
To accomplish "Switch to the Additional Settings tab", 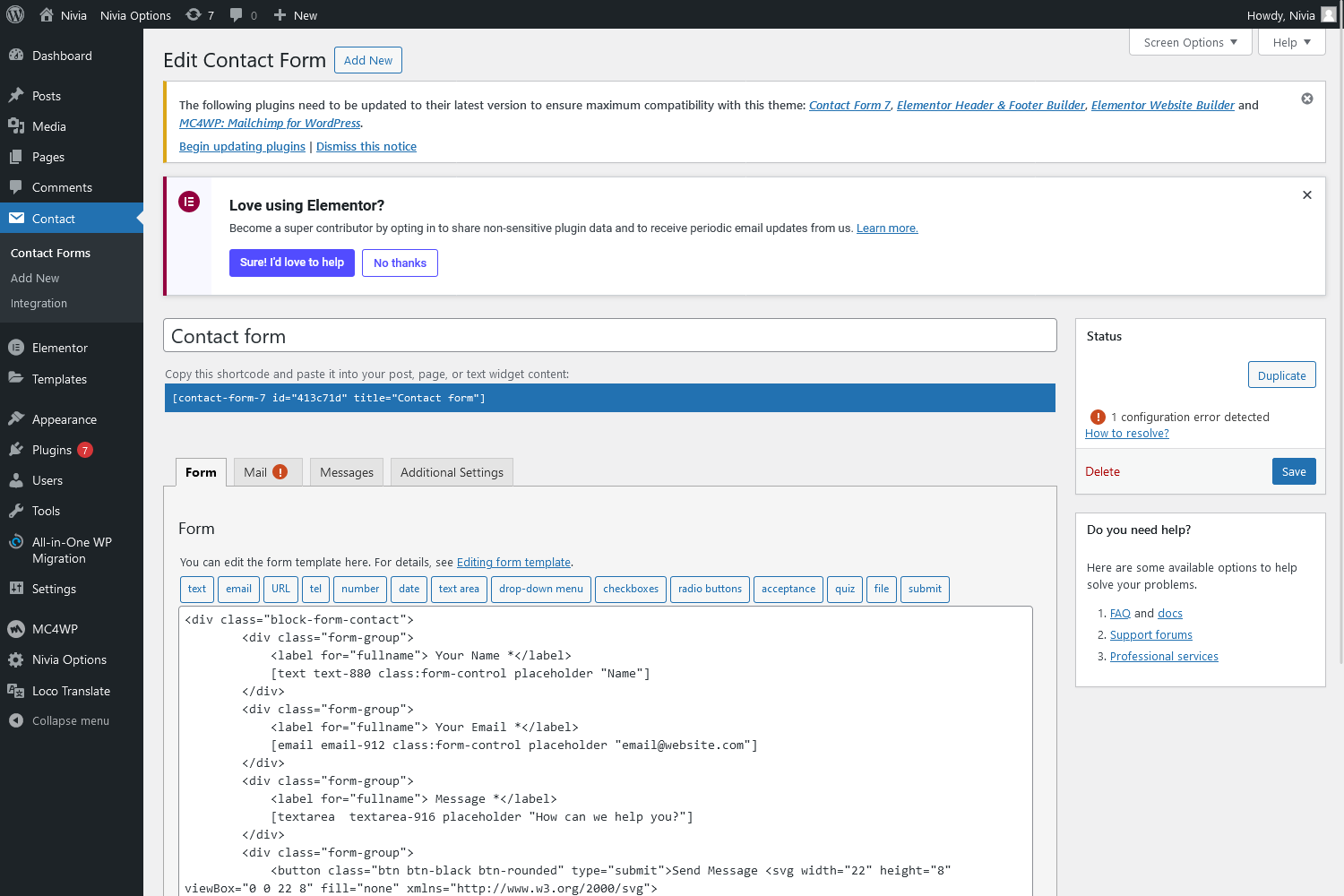I will tap(452, 472).
